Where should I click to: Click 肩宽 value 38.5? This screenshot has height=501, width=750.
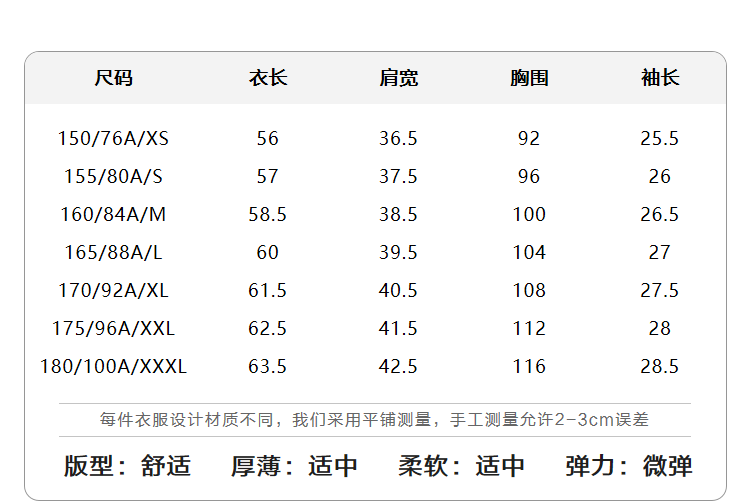coord(398,214)
